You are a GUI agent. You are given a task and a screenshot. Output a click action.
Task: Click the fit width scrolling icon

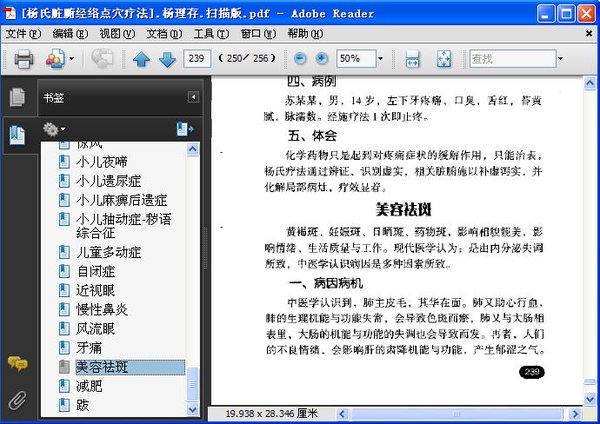coord(412,59)
